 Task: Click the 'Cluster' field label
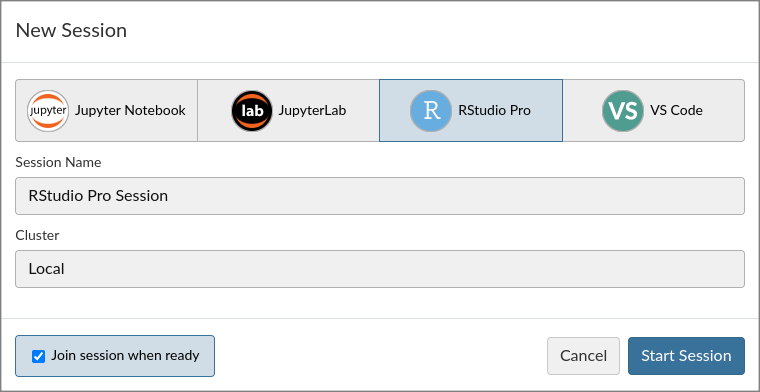(37, 235)
